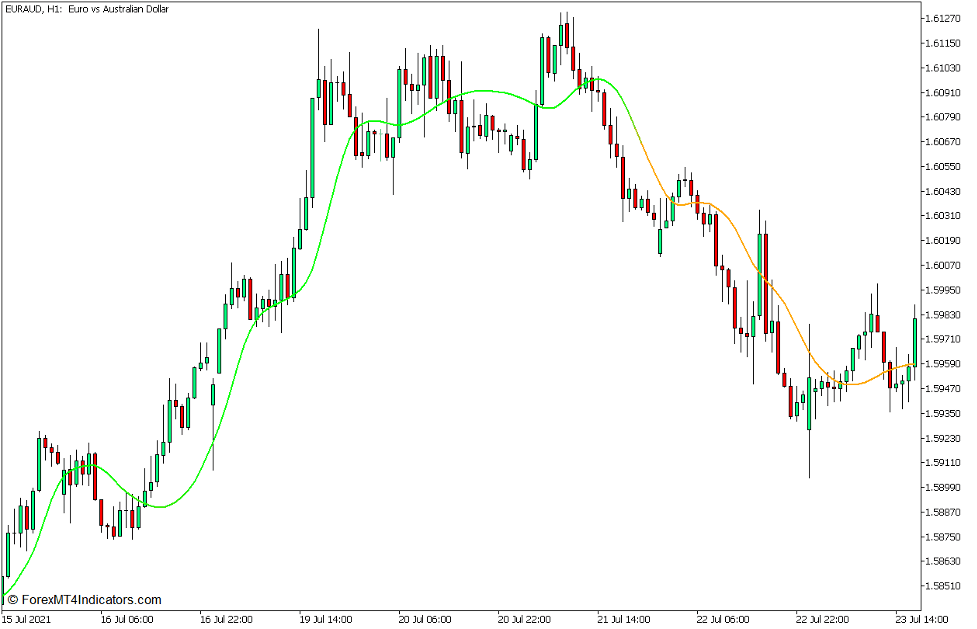Pick the 21 Jul 14:00 time label
977x629 pixels.
point(623,620)
